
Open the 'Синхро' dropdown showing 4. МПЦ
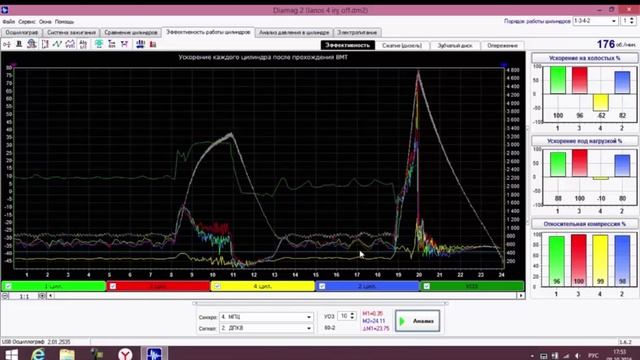[x=266, y=317]
